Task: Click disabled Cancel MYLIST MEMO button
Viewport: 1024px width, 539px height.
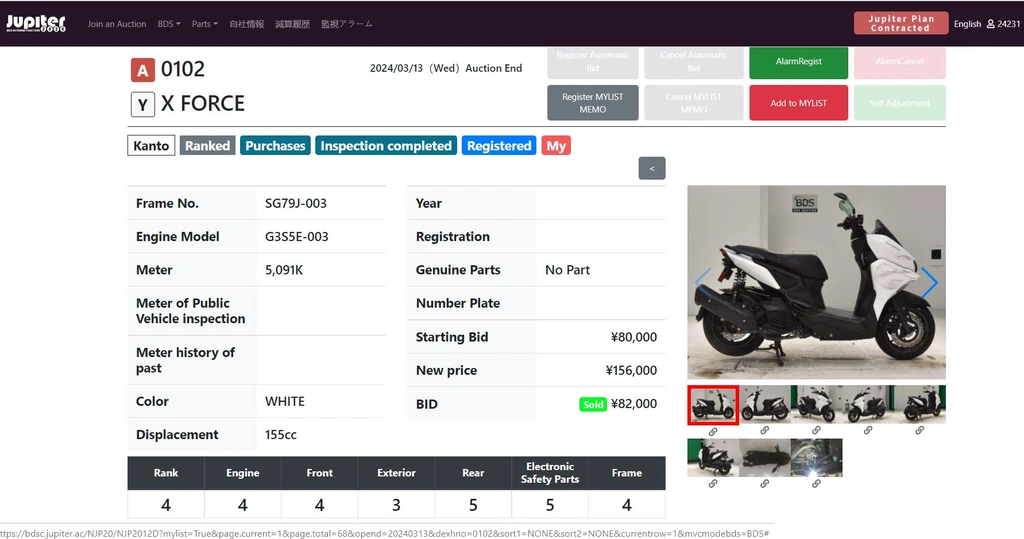Action: [694, 103]
